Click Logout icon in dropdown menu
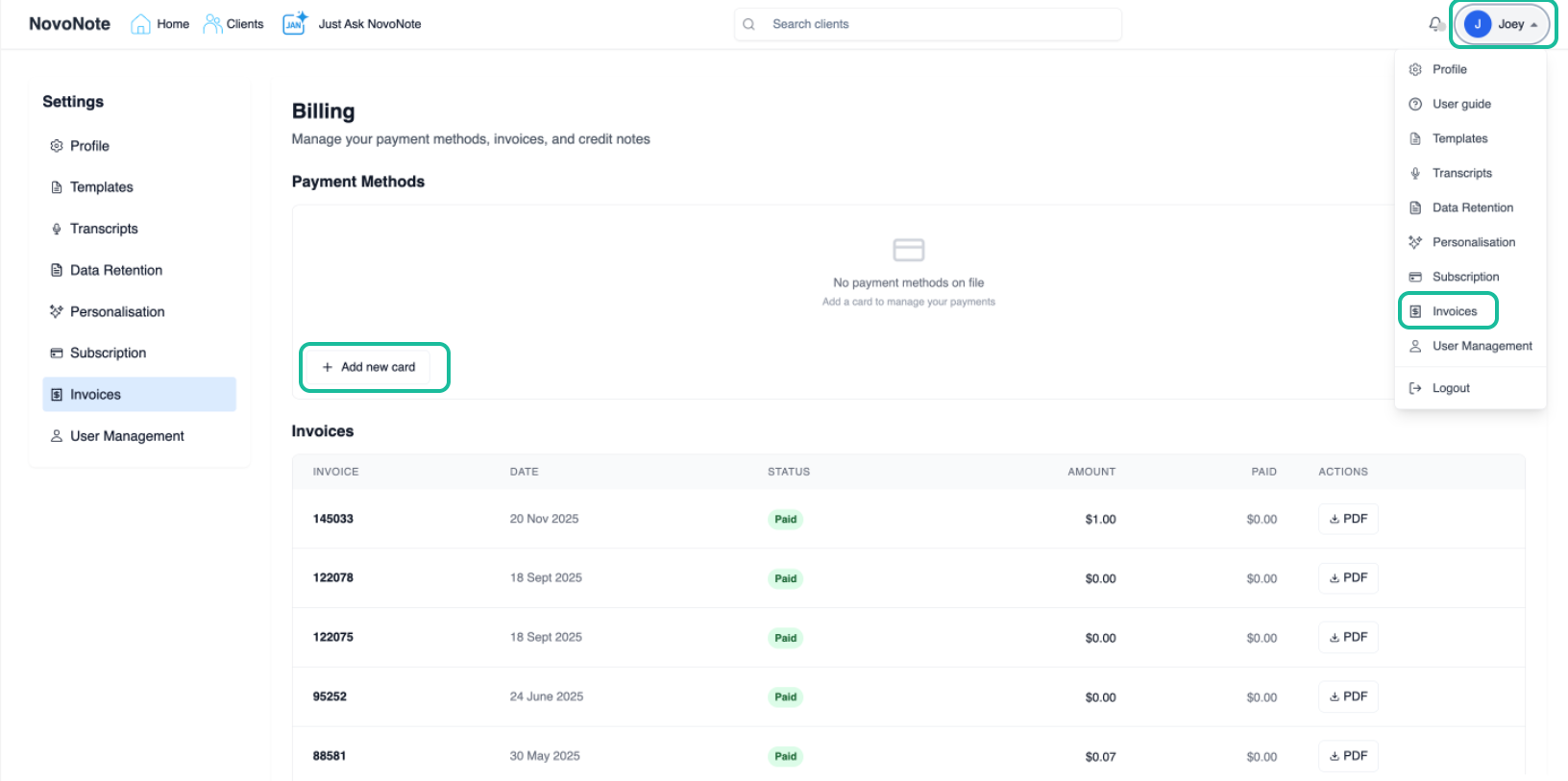The height and width of the screenshot is (781, 1568). [x=1415, y=388]
